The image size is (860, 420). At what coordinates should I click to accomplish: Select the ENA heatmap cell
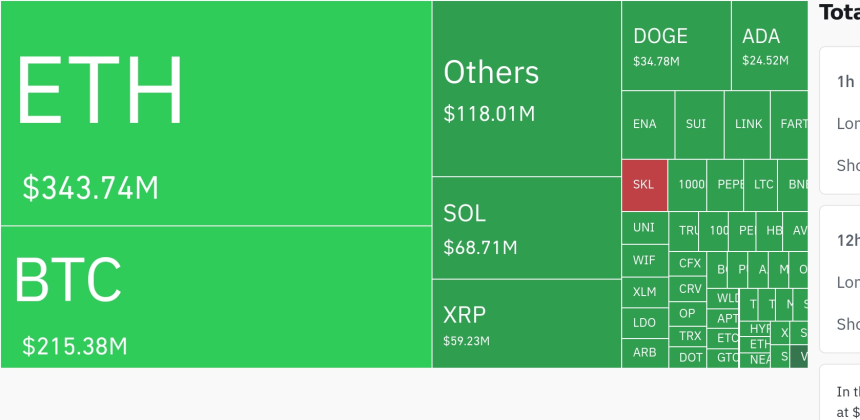click(647, 125)
